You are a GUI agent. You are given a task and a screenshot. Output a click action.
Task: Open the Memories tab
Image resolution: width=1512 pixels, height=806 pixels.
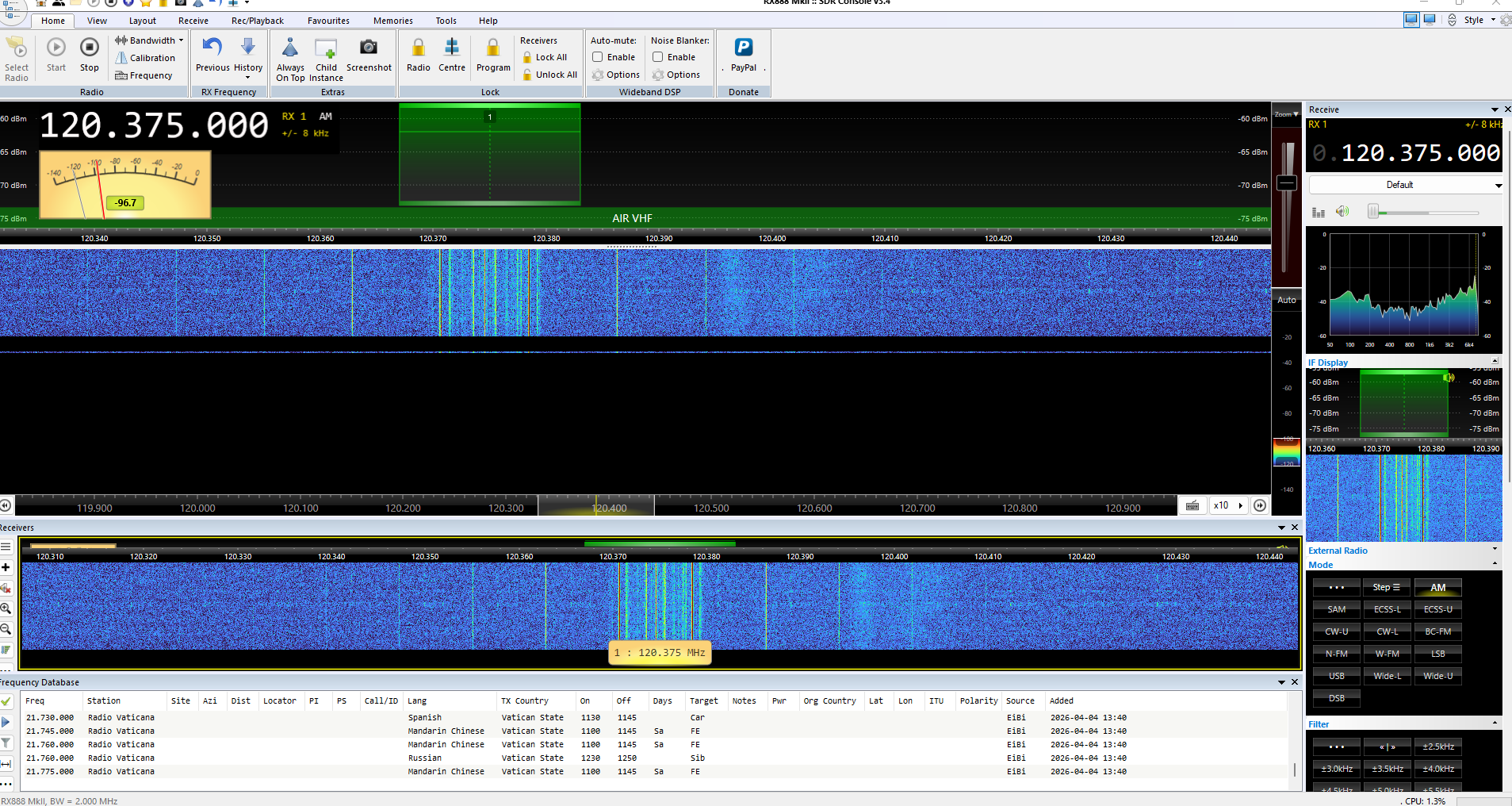tap(393, 21)
